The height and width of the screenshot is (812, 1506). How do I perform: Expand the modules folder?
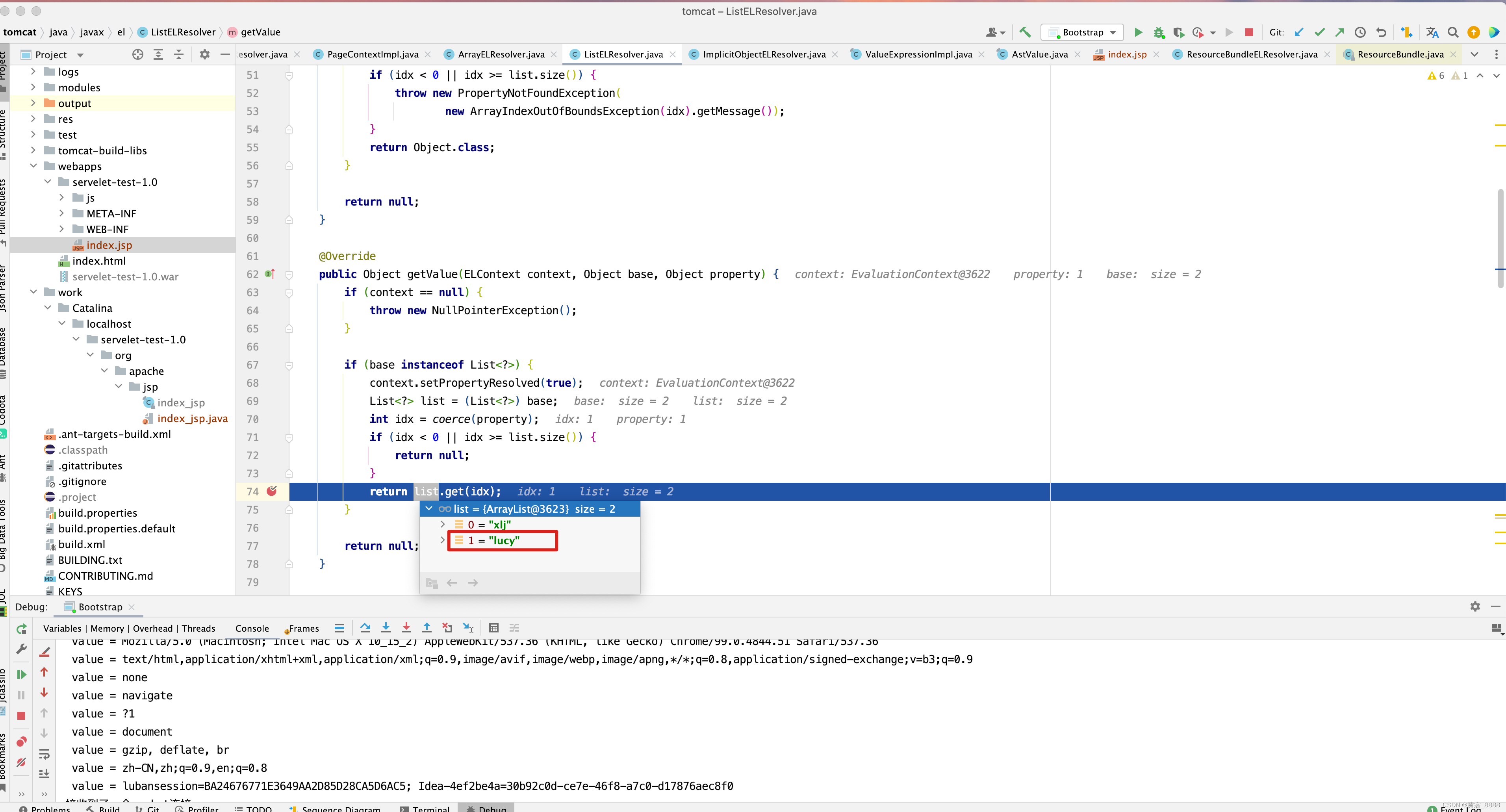point(33,87)
